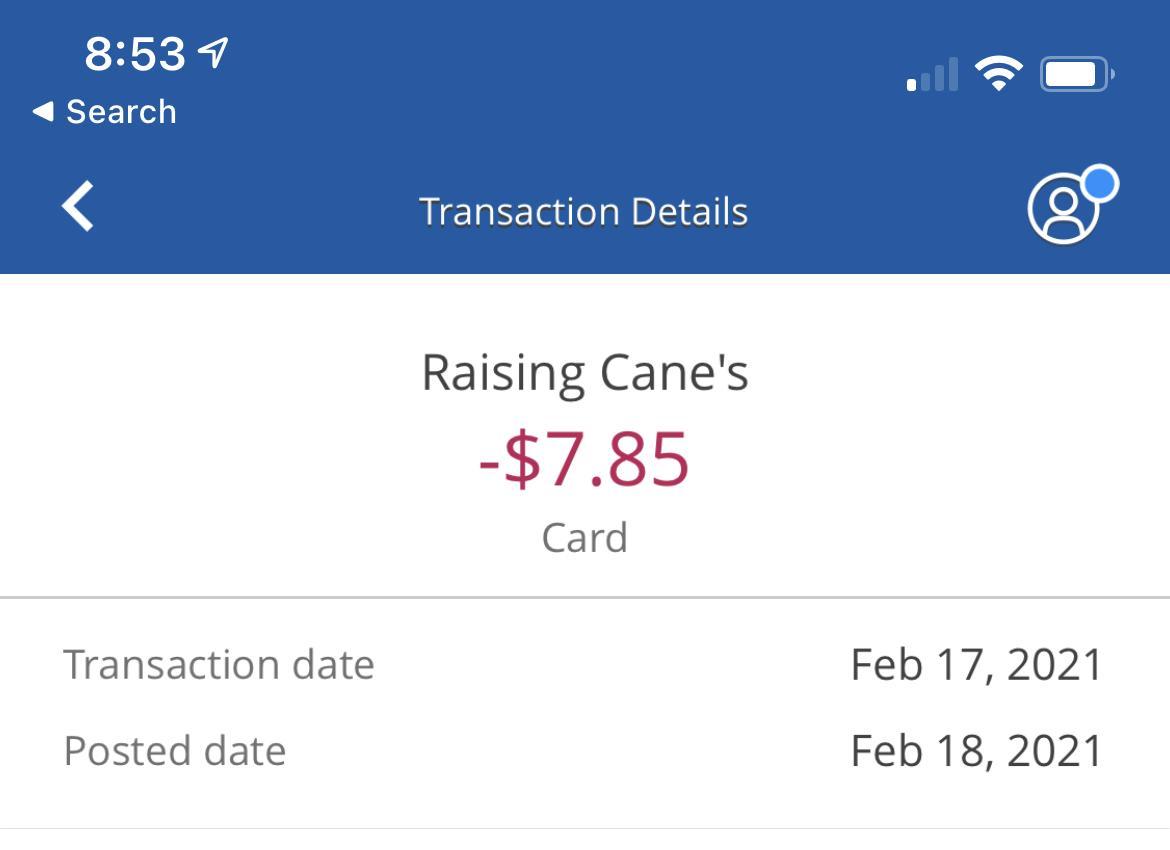Tap the back chevron in the header
Image resolution: width=1170 pixels, height=850 pixels.
click(x=78, y=207)
